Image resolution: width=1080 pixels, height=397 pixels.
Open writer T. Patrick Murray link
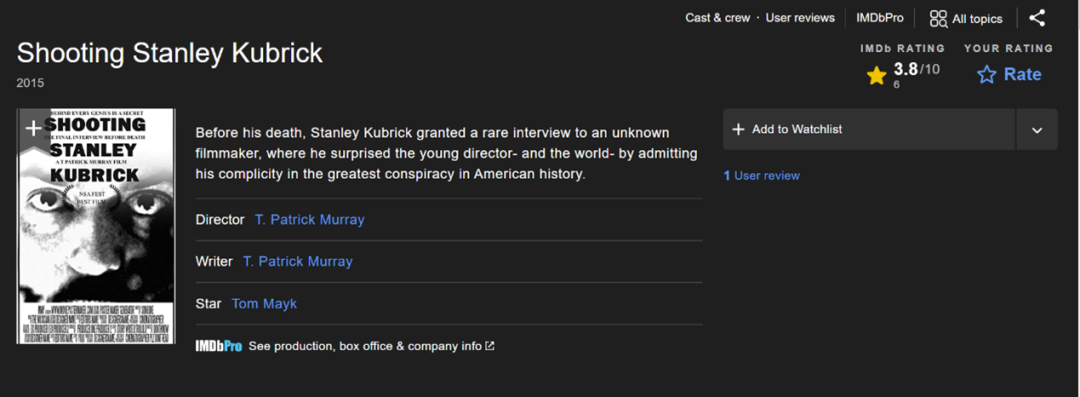point(298,261)
